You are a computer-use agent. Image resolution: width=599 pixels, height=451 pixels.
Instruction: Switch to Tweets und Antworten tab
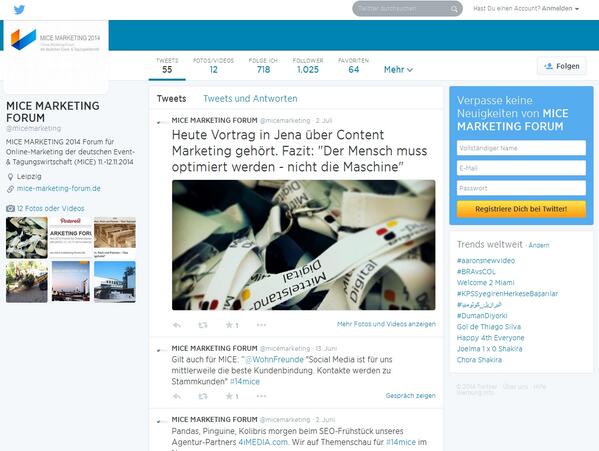(x=250, y=99)
